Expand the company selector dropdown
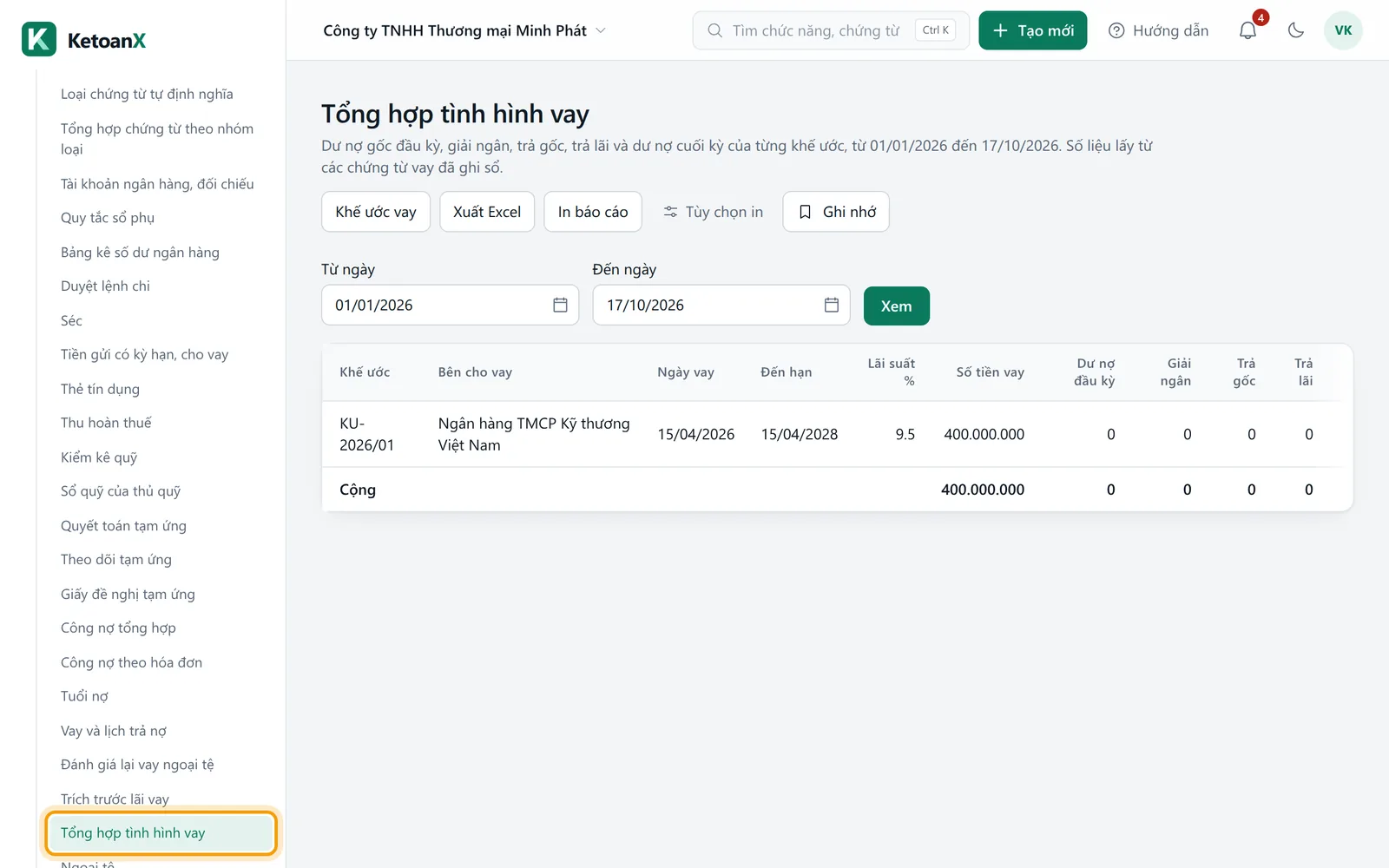This screenshot has height=868, width=1389. coord(464,30)
